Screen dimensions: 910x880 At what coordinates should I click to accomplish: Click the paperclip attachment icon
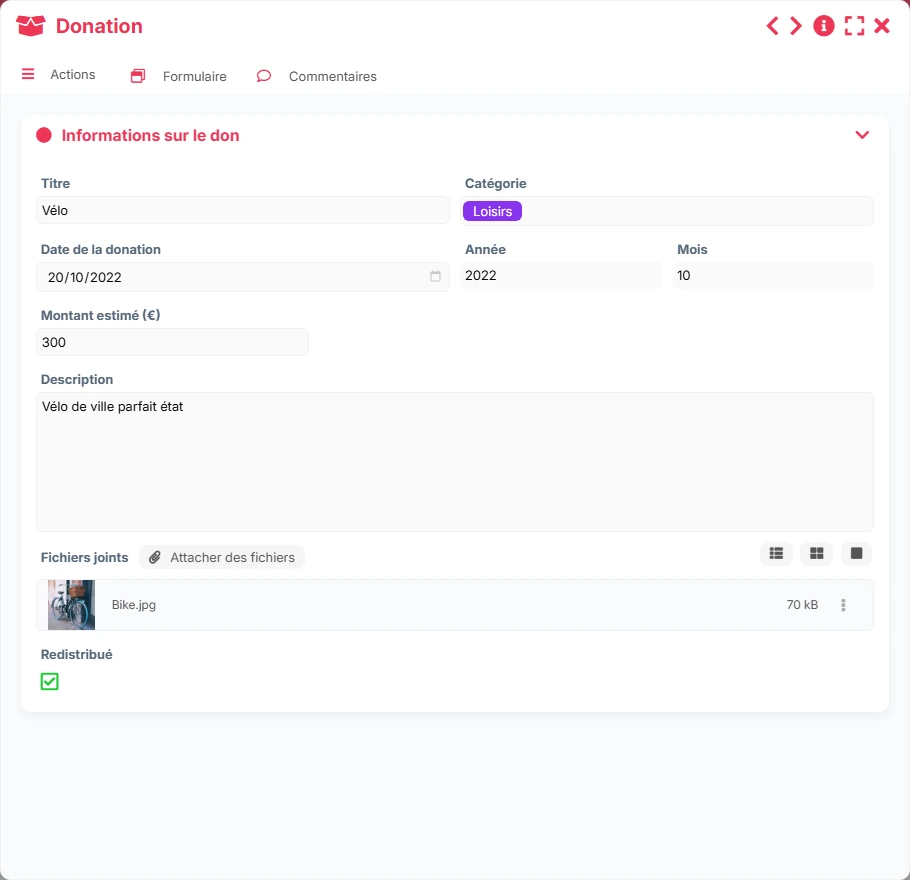[154, 557]
